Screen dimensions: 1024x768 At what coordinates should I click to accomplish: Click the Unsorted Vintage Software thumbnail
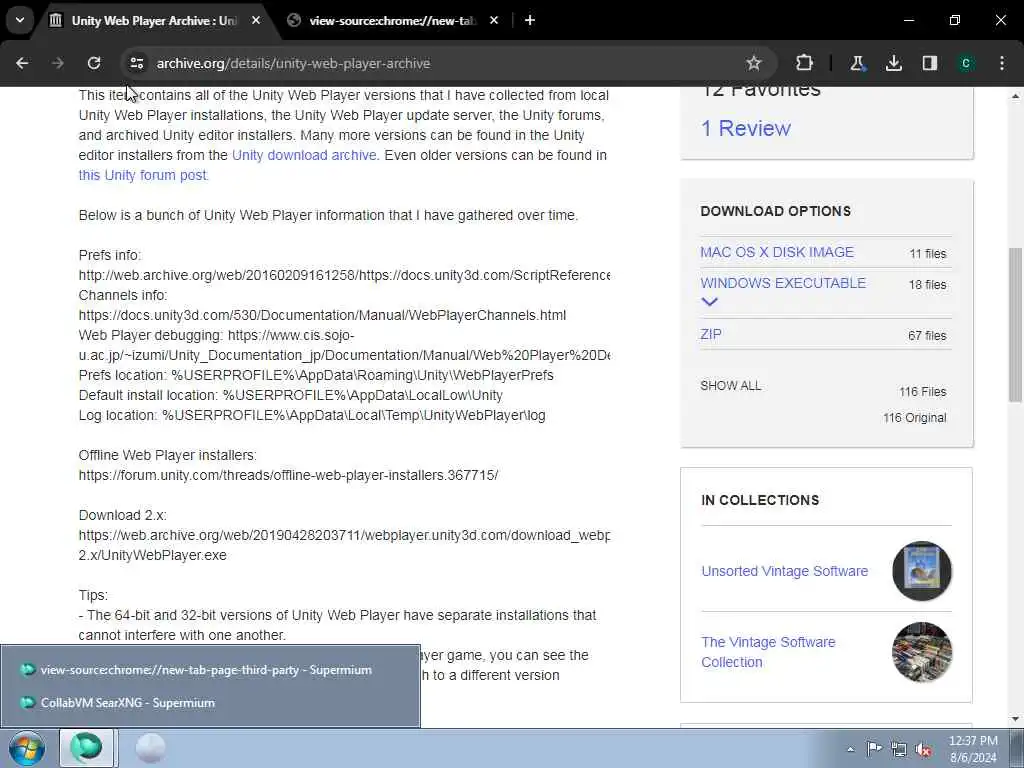[x=921, y=571]
